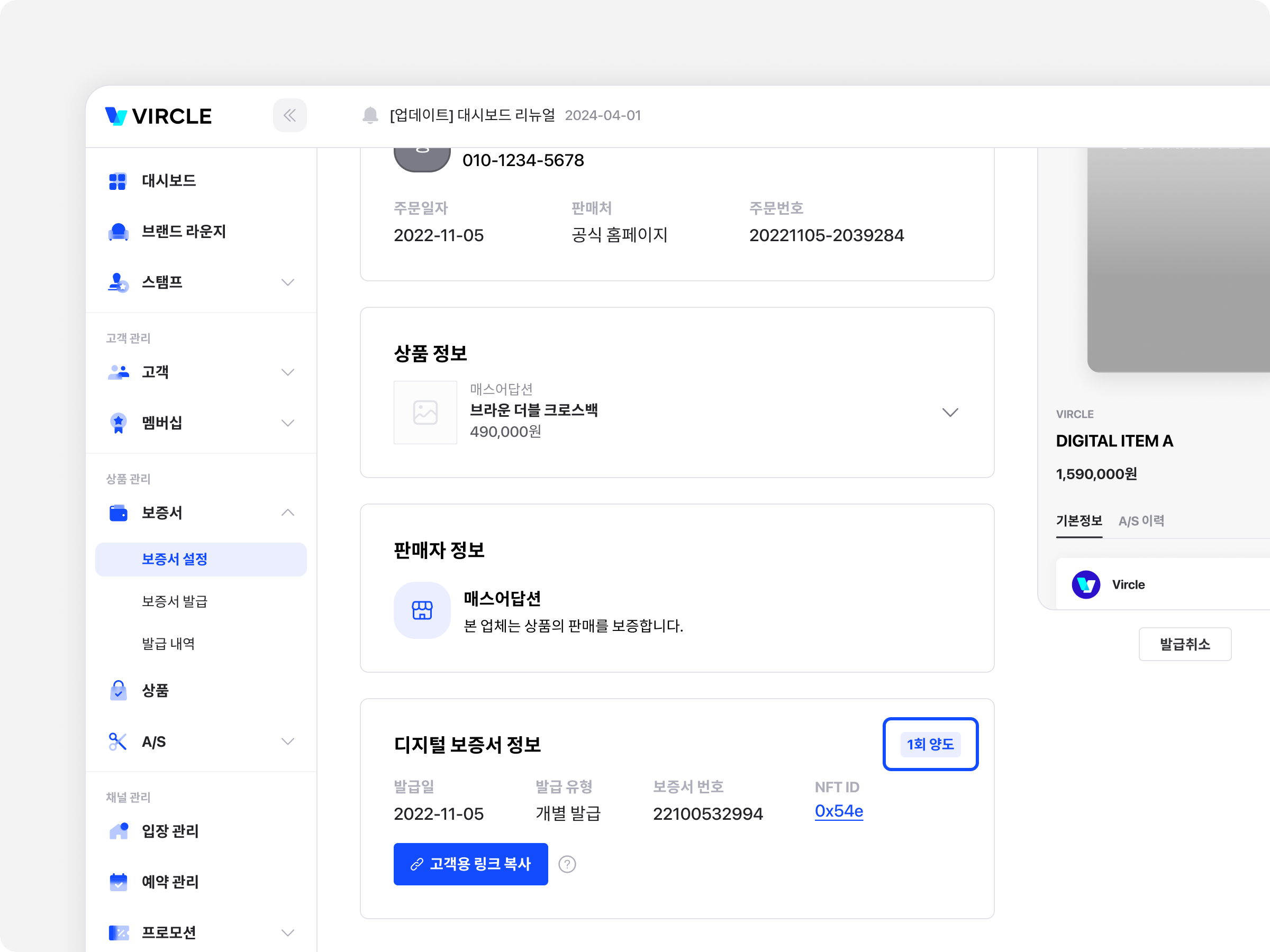Open the 대시보드 grid icon
This screenshot has height=952, width=1270.
(x=117, y=181)
